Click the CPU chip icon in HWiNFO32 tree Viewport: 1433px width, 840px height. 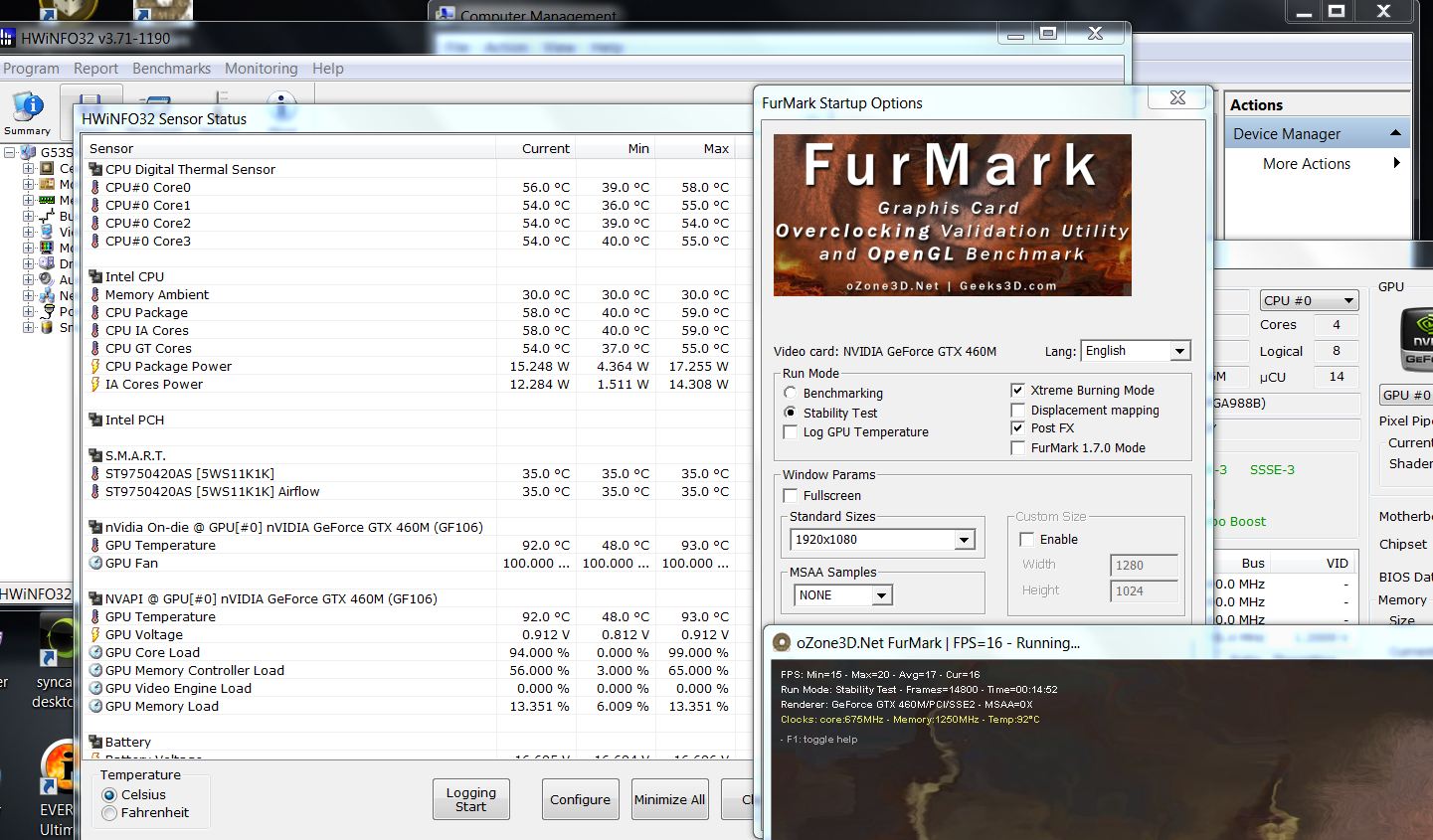click(46, 168)
